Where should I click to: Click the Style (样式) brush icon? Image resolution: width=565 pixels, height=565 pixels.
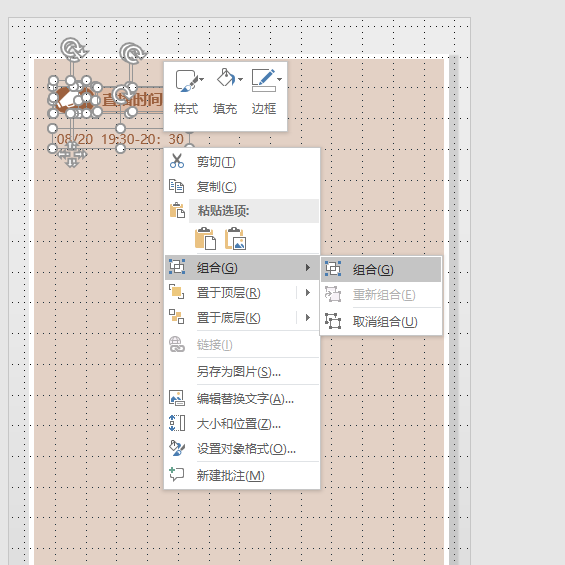[186, 80]
